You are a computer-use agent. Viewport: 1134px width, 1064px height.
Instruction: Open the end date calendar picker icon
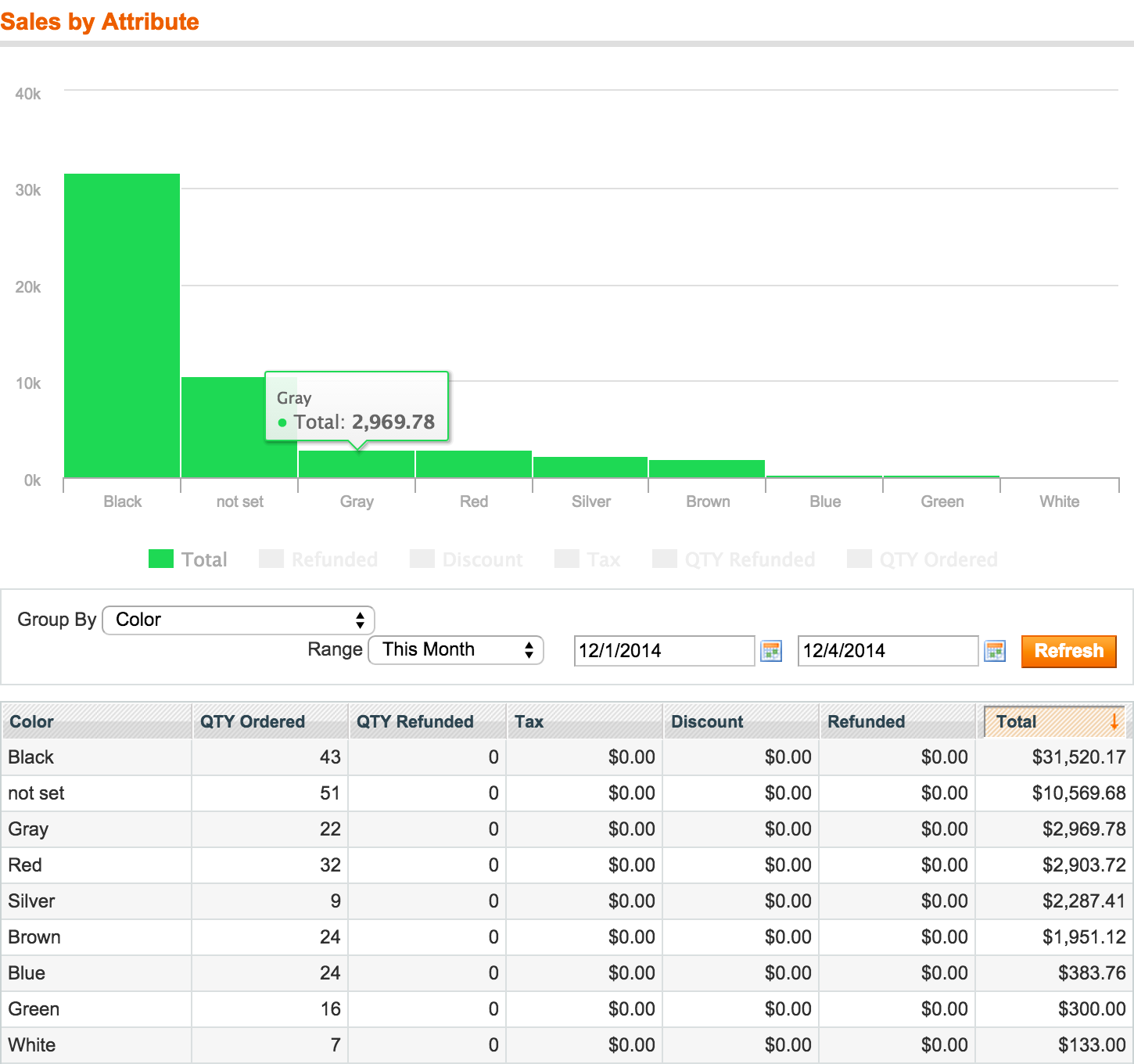pyautogui.click(x=995, y=651)
